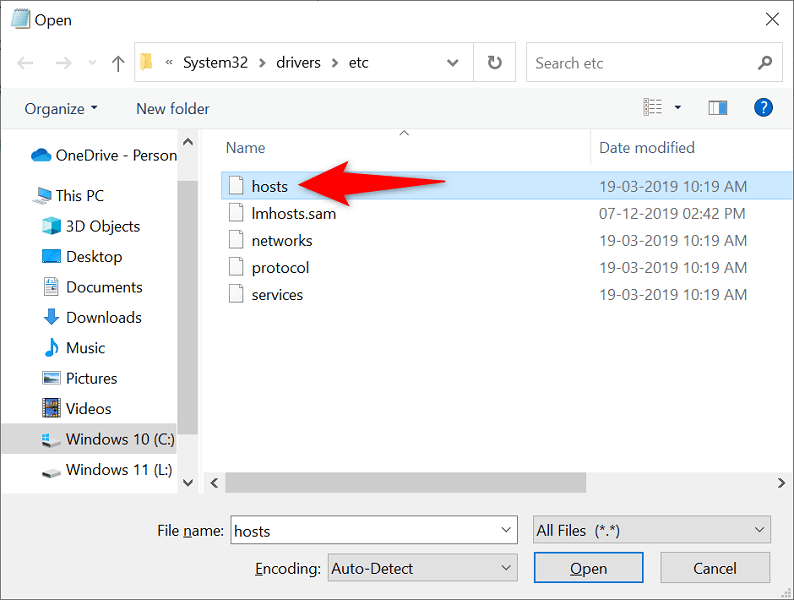Click the Forward navigation arrow
The height and width of the screenshot is (600, 794).
coord(63,63)
